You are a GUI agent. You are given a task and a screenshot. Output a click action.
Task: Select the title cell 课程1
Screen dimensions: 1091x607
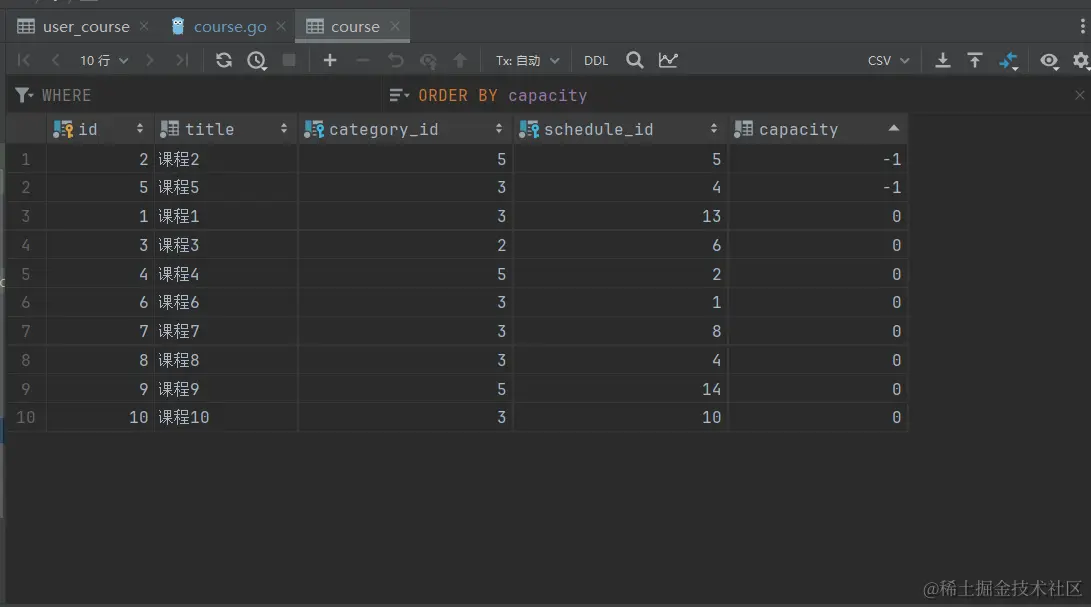(225, 216)
